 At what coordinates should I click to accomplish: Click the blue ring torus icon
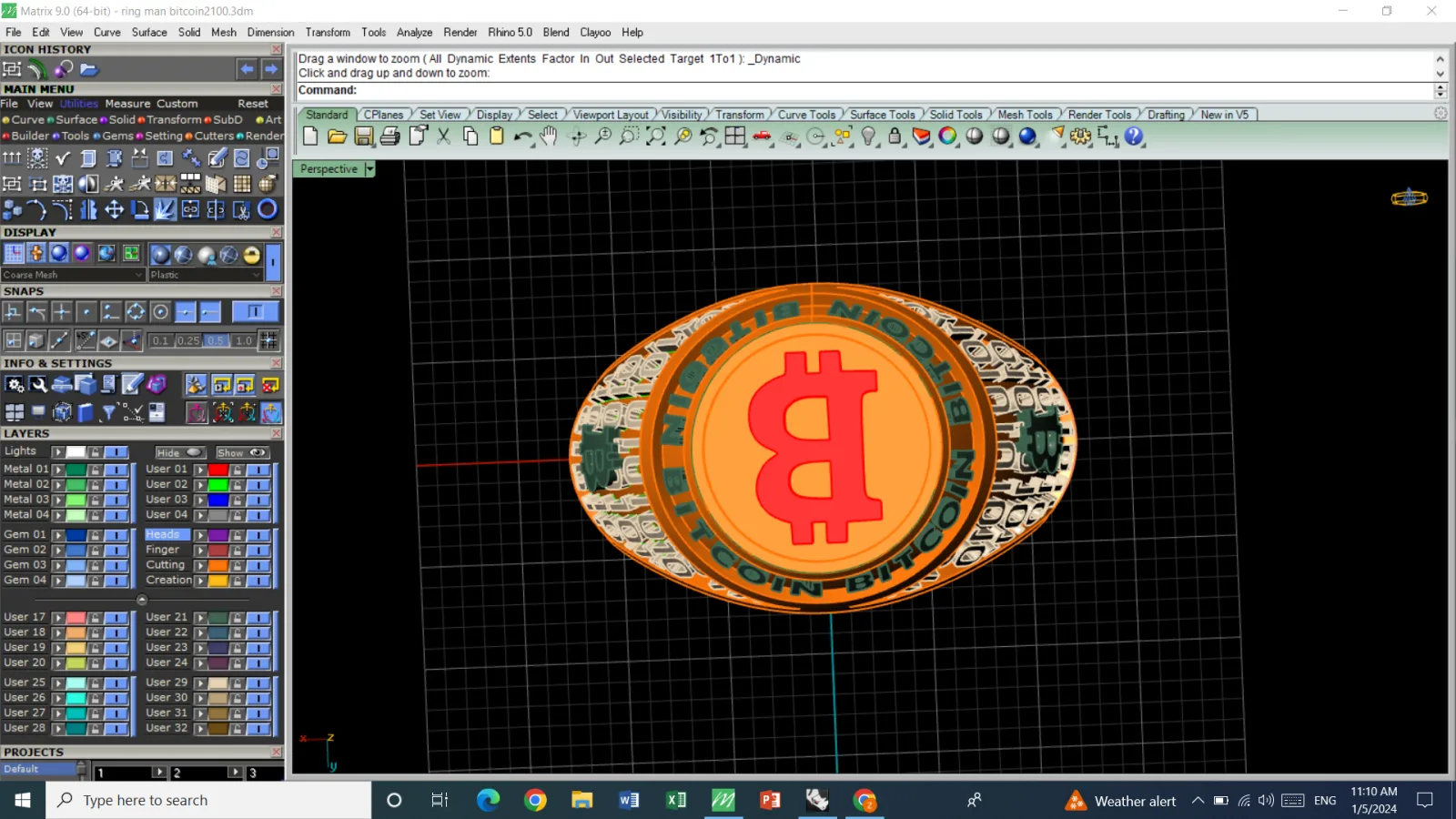click(x=268, y=210)
